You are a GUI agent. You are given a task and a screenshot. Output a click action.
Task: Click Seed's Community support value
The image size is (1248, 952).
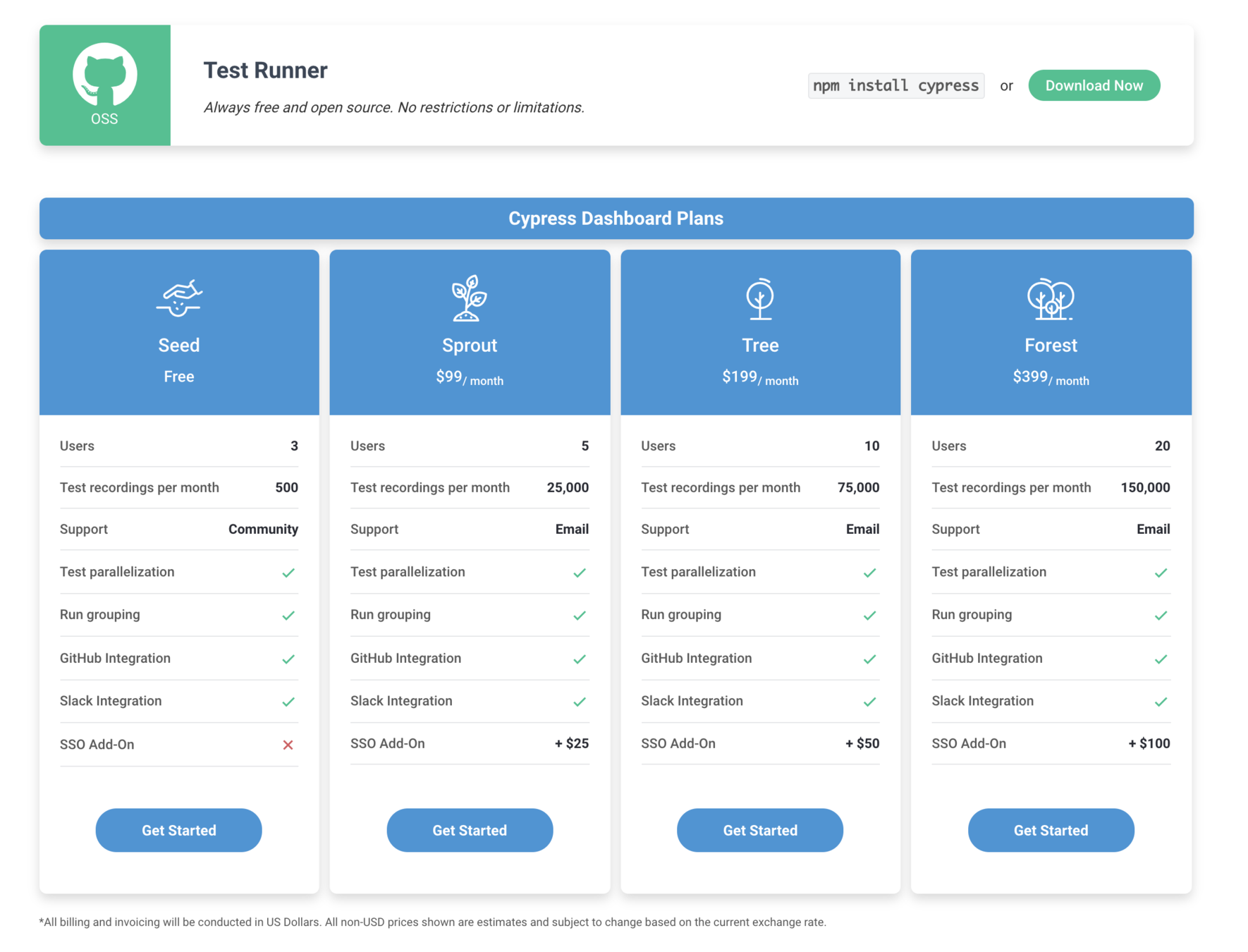263,529
